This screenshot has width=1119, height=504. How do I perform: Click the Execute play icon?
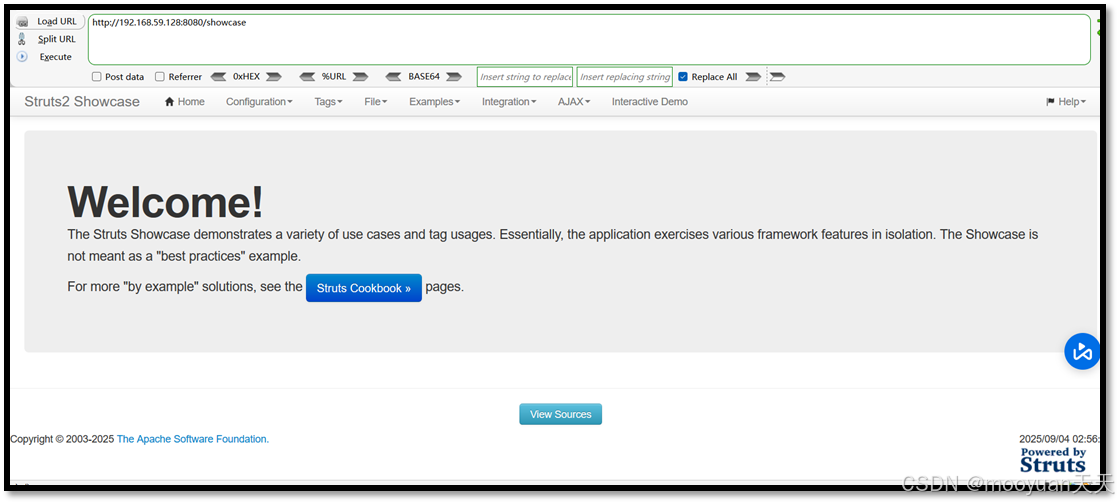point(22,56)
